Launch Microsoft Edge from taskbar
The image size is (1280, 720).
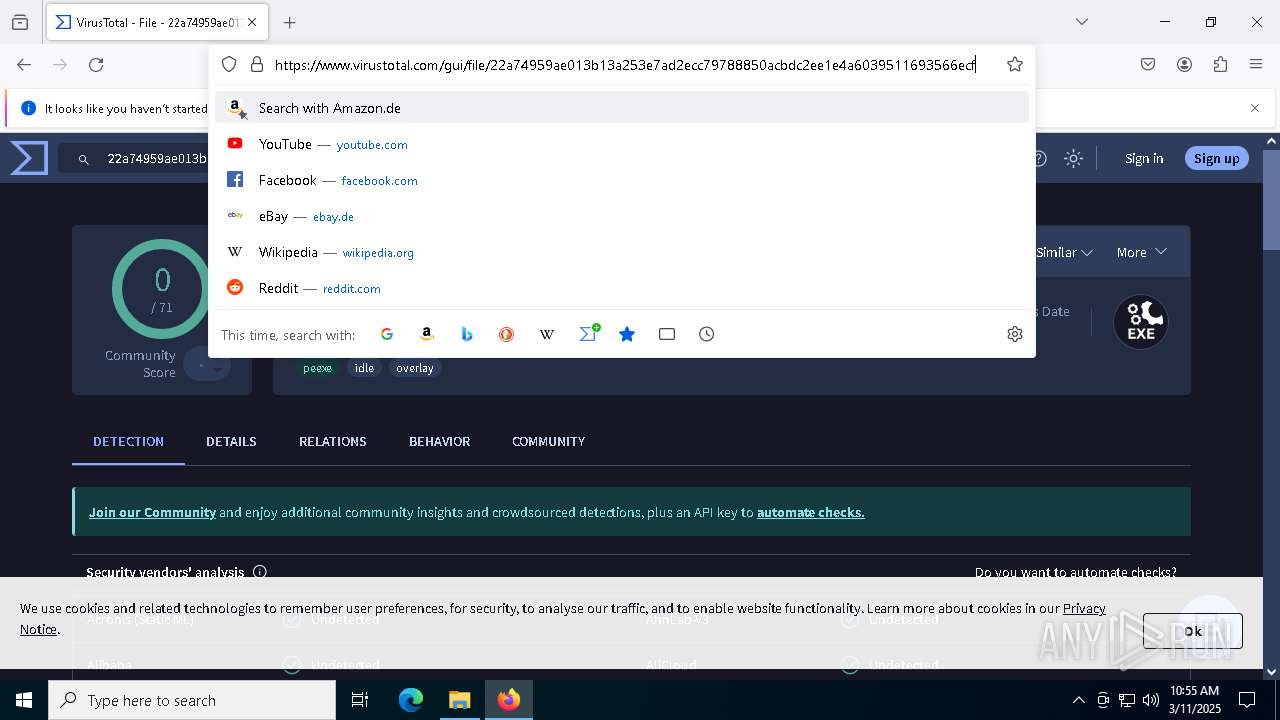pyautogui.click(x=411, y=700)
